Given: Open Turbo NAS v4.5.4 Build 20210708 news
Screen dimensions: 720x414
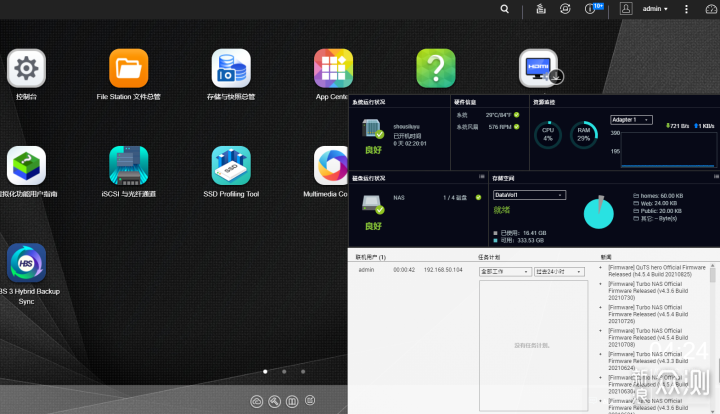Looking at the screenshot, I should [x=648, y=338].
